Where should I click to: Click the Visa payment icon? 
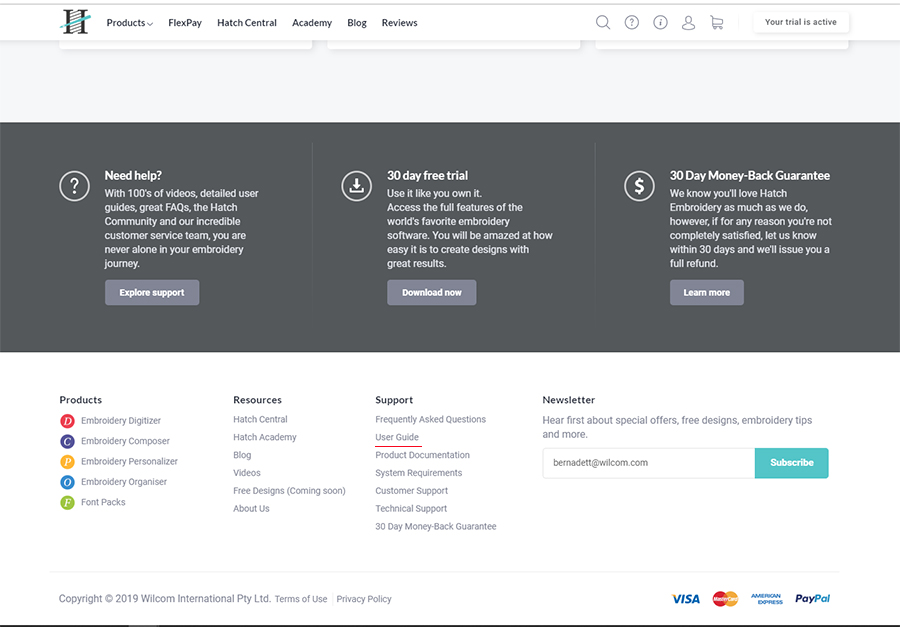click(686, 598)
